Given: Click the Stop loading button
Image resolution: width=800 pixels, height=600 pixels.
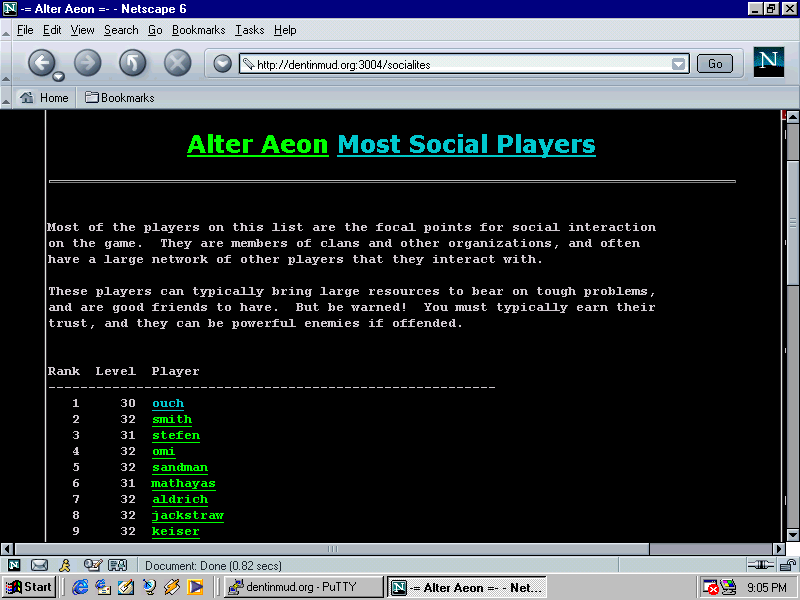Looking at the screenshot, I should (x=177, y=63).
